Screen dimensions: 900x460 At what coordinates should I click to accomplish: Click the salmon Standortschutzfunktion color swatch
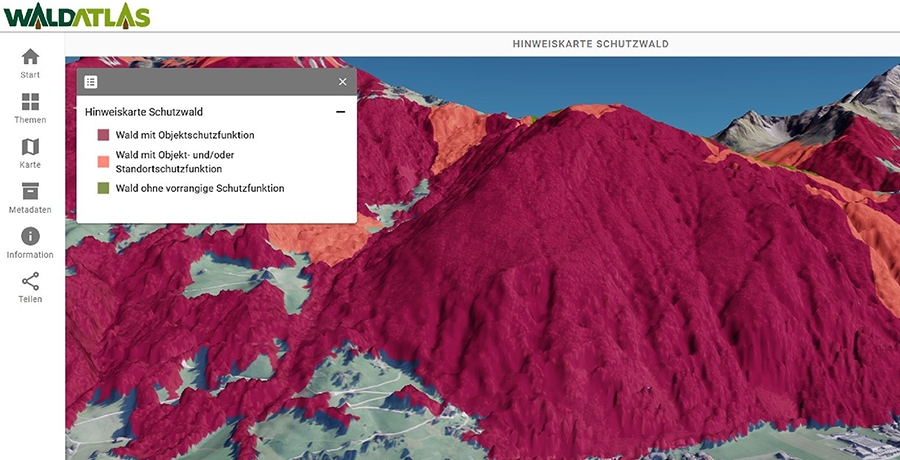[102, 161]
